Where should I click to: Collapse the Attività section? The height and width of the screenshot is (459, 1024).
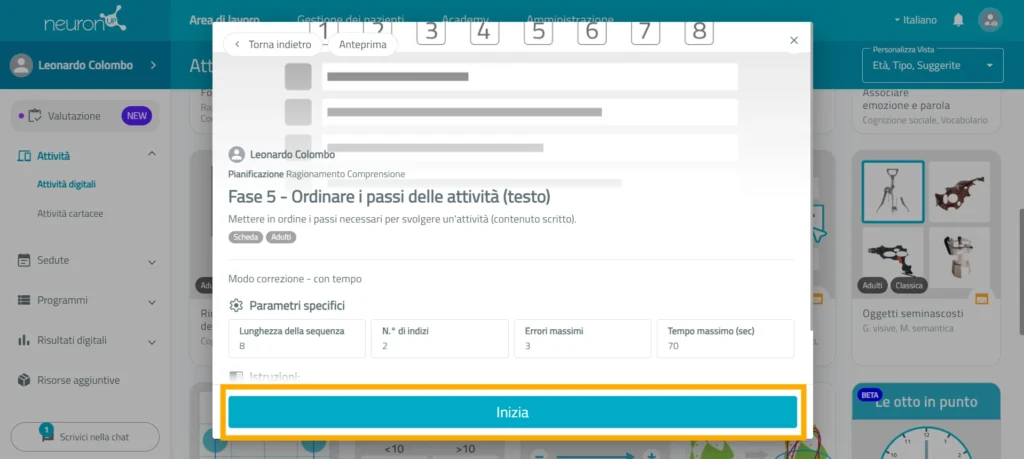(152, 154)
